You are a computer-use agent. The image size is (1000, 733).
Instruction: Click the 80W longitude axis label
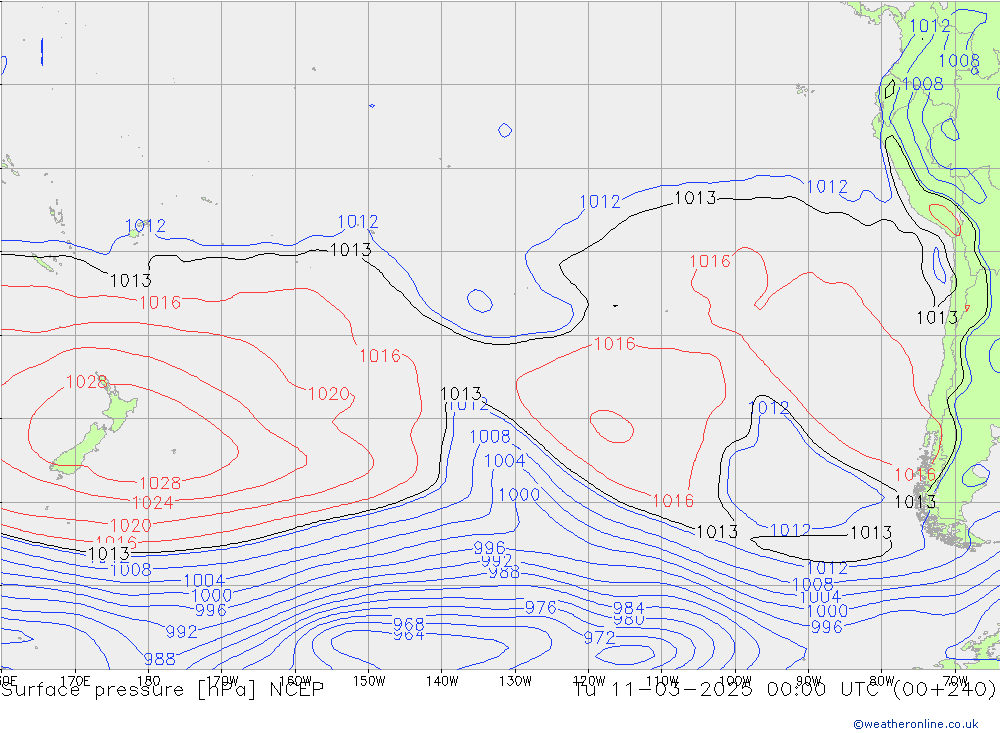pos(882,681)
